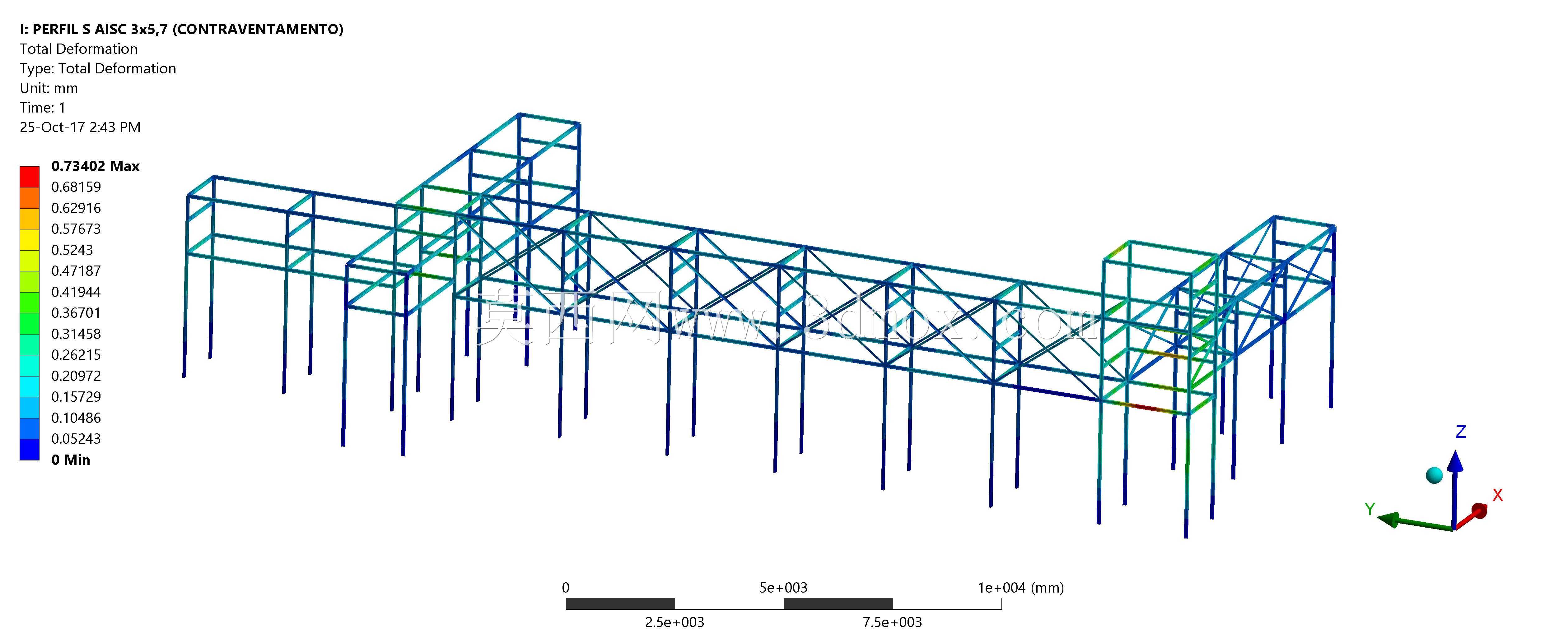Click the '0.73402 Max' legend value

point(96,166)
